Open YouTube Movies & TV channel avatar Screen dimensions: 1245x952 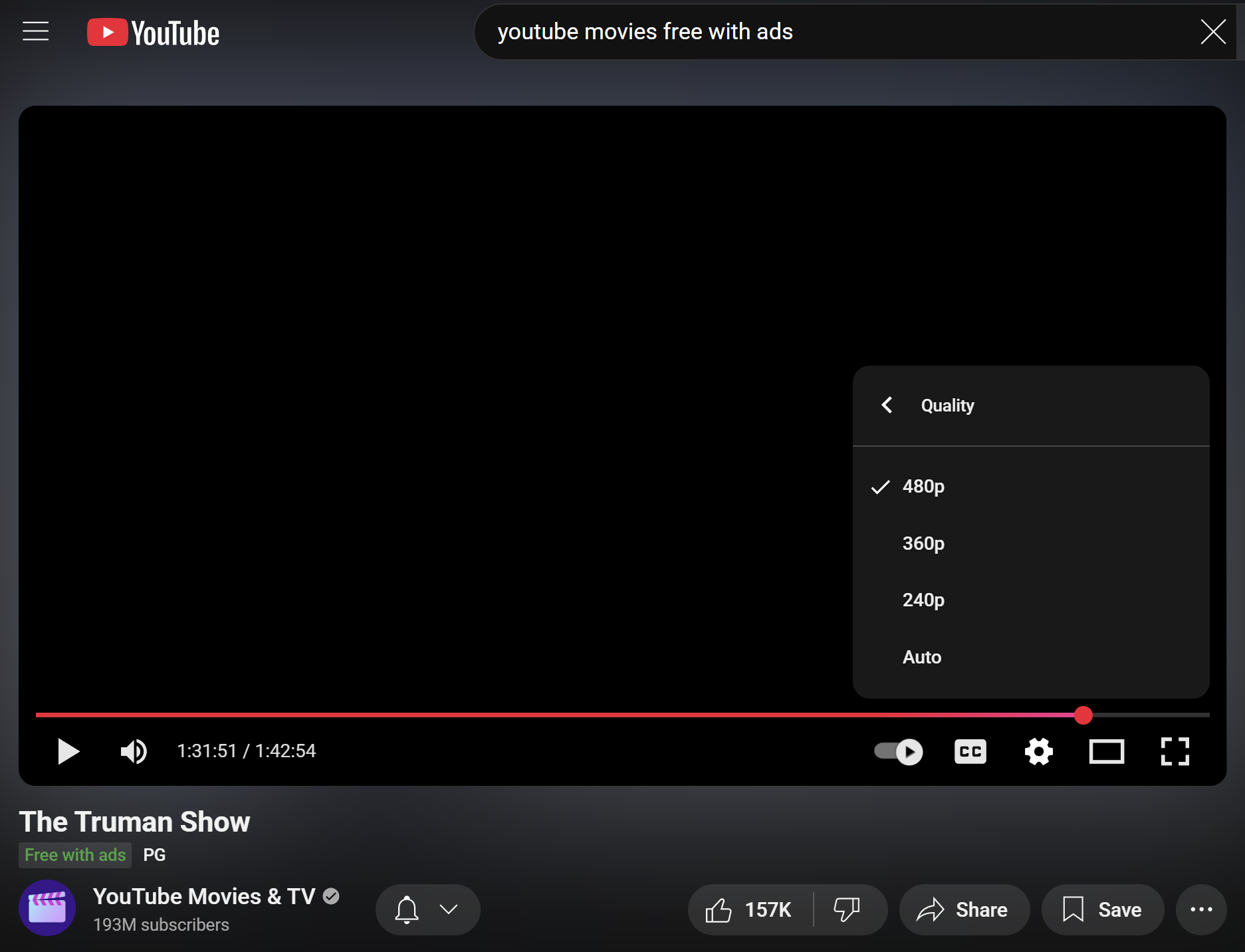pos(47,908)
